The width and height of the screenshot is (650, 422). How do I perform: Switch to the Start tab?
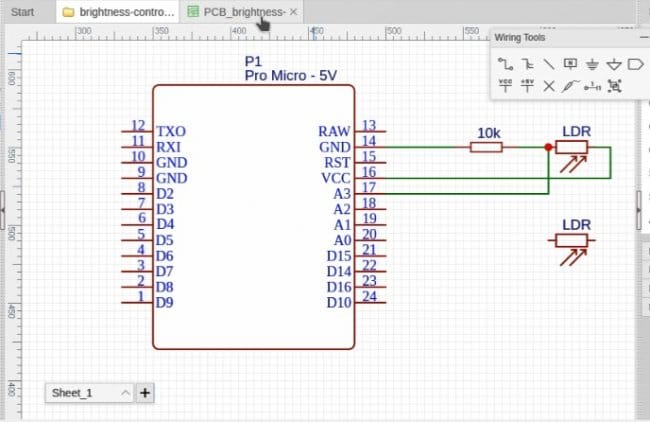point(22,12)
